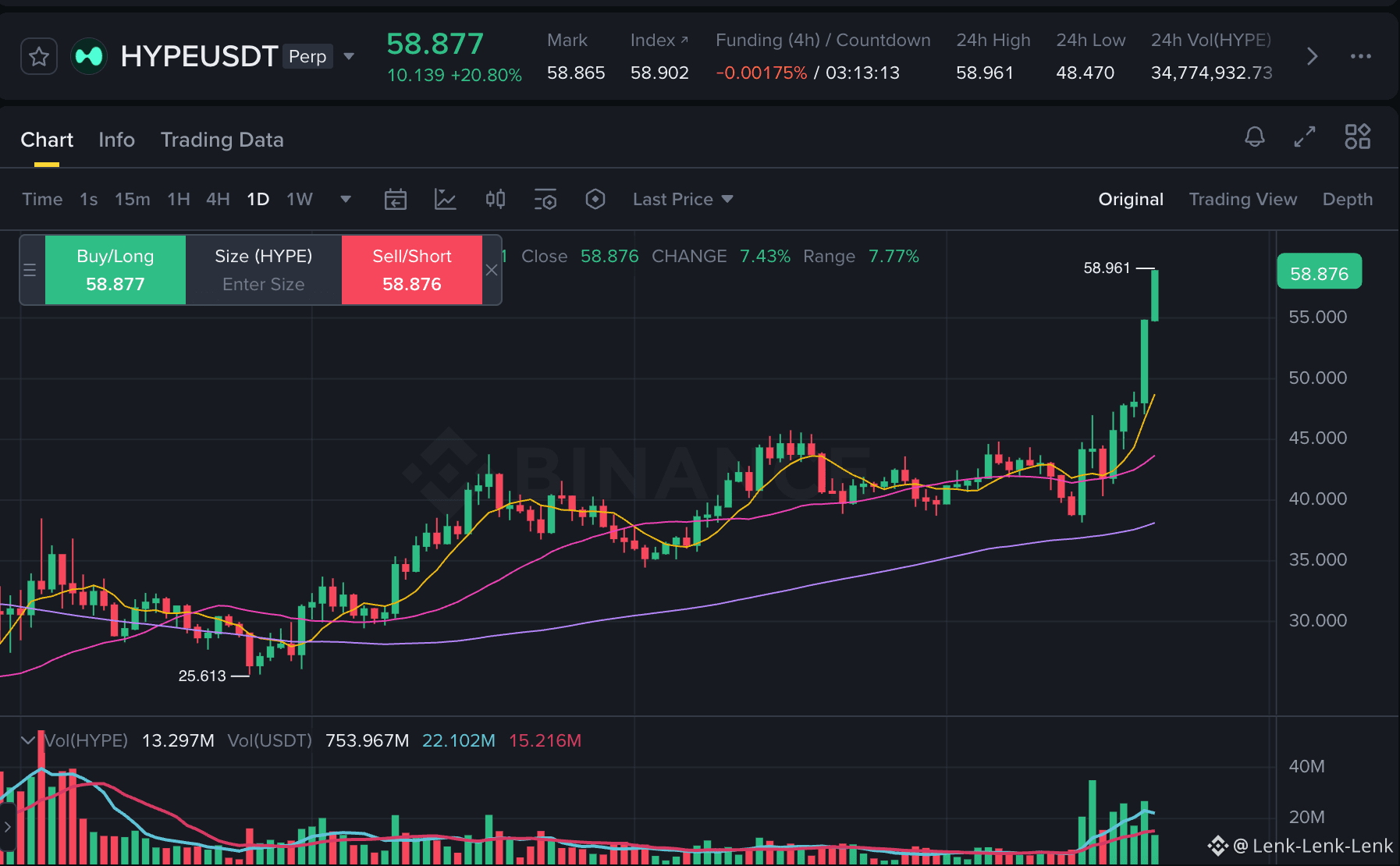This screenshot has width=1400, height=866.
Task: Click Sell/Short at 58.876
Action: pos(412,270)
